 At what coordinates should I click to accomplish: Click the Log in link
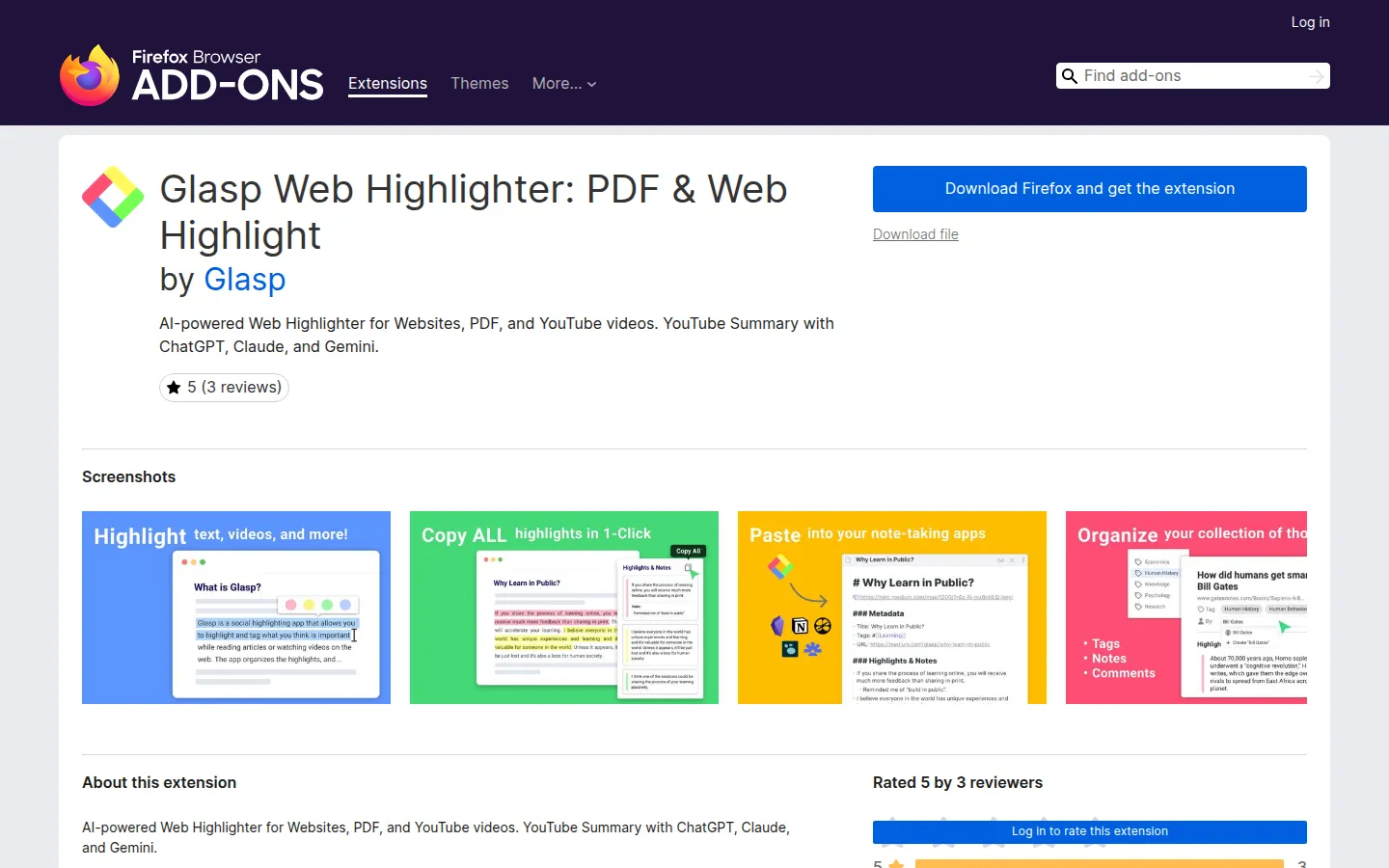1310,22
